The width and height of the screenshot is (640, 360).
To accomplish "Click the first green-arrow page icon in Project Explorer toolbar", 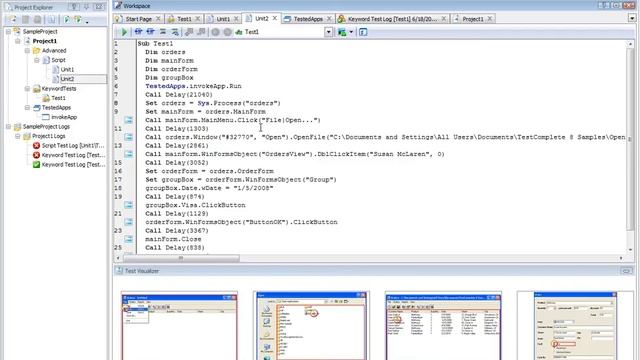I will pos(66,19).
